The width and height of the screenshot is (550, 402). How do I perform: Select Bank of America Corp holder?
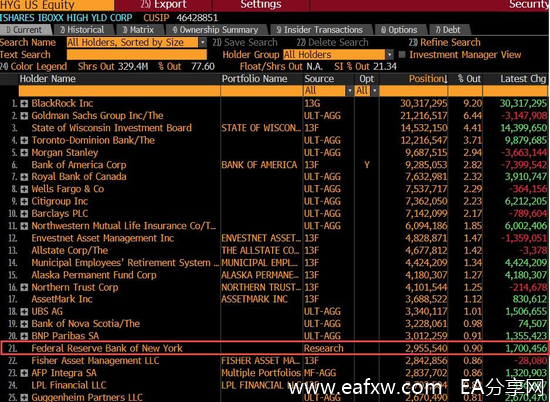point(79,165)
